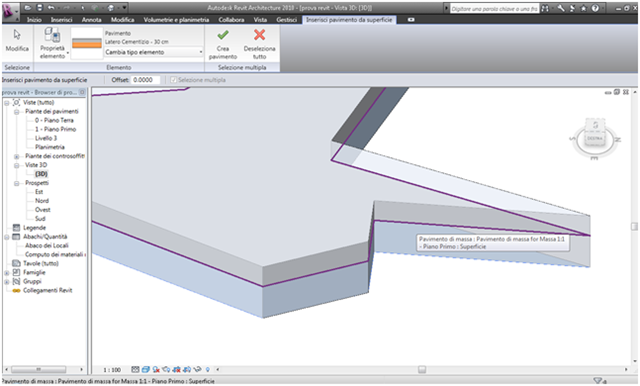Click the red Deseleziona tutto X icon
This screenshot has height=386, width=640.
pyautogui.click(x=260, y=35)
